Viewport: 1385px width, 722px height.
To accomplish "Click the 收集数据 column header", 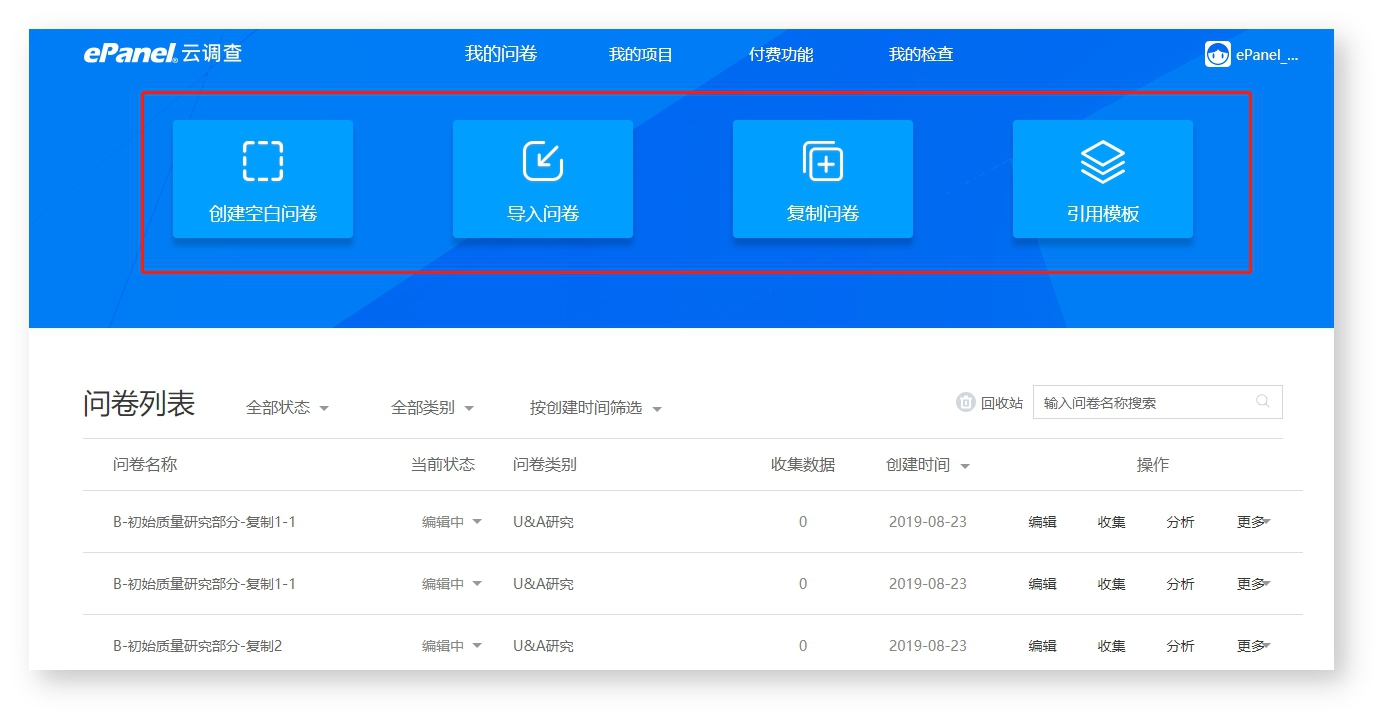I will (x=803, y=465).
